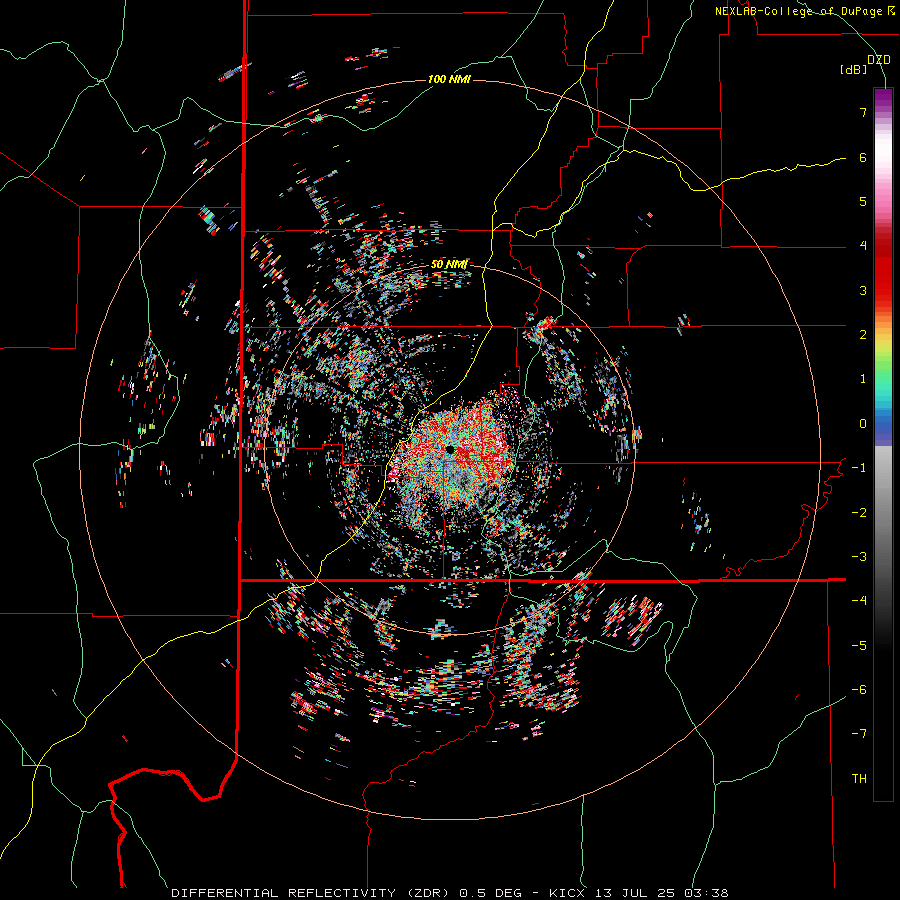Click the -5 value on color scale

859,646
